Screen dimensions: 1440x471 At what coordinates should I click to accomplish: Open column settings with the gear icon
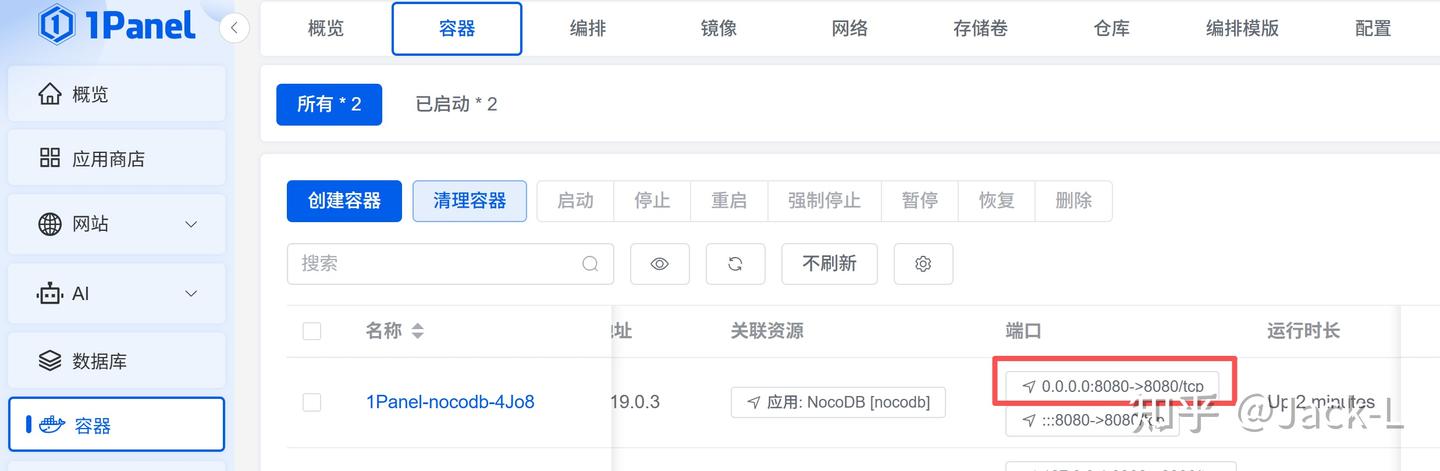923,264
